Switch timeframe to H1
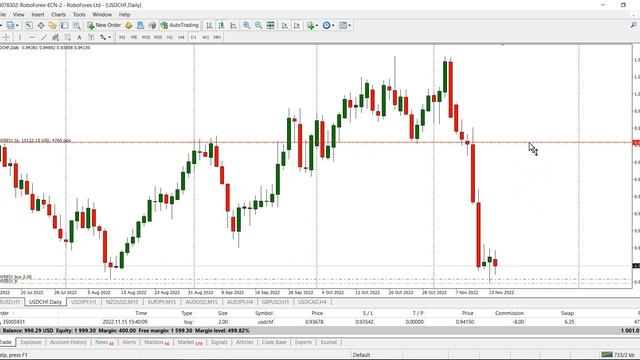Image resolution: width=640 pixels, height=360 pixels. point(170,37)
